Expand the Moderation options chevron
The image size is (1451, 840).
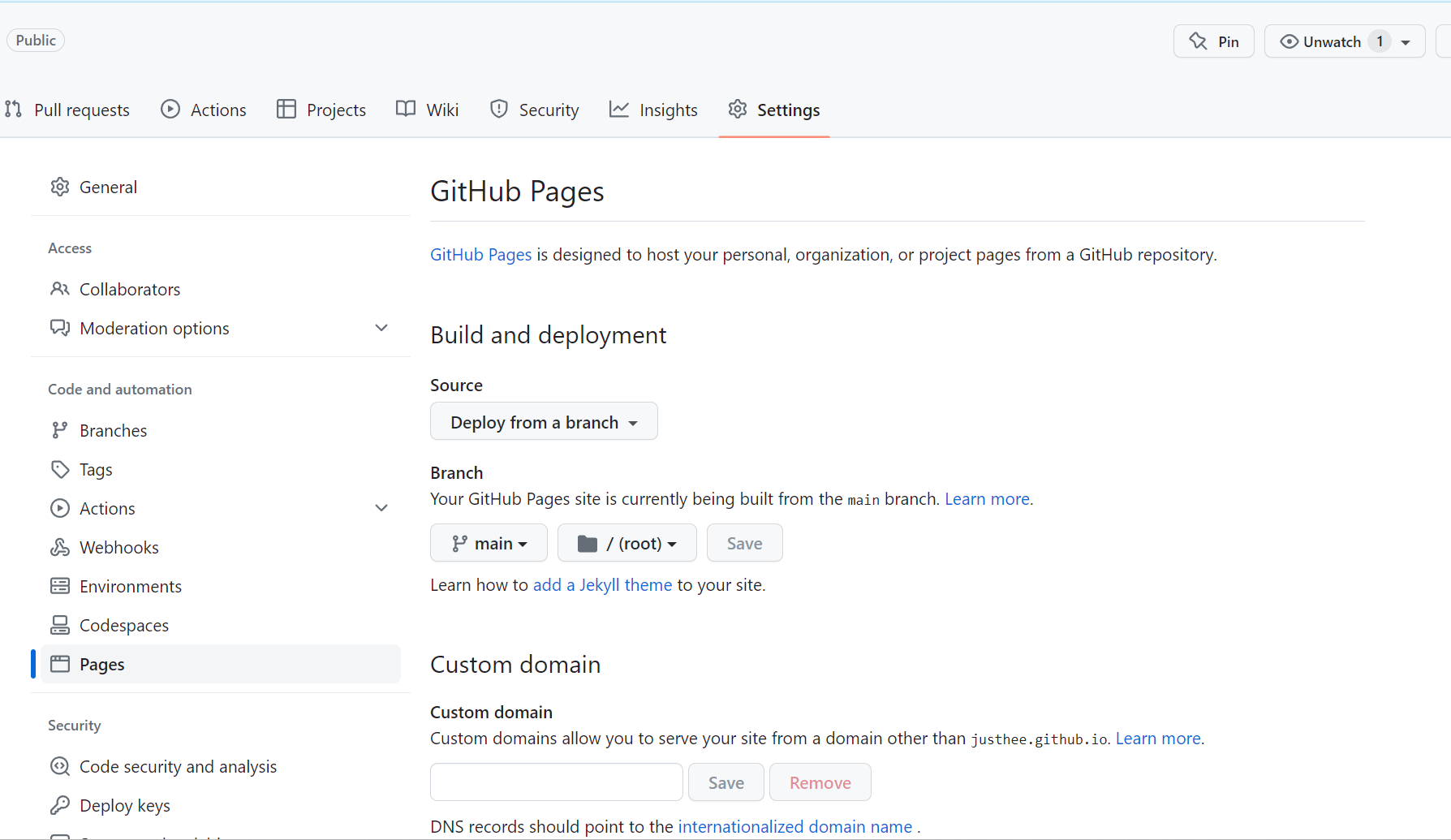(x=381, y=328)
